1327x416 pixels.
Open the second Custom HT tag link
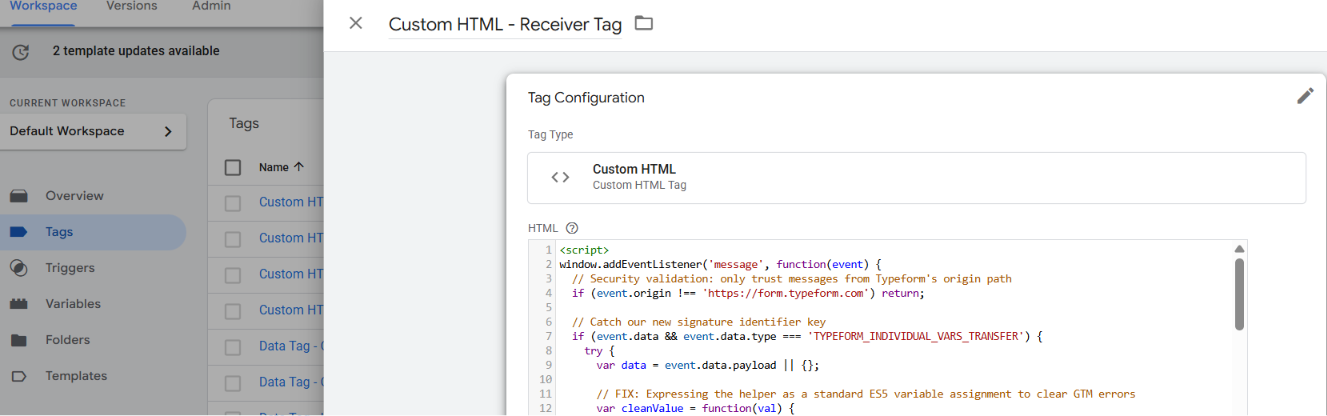(291, 238)
